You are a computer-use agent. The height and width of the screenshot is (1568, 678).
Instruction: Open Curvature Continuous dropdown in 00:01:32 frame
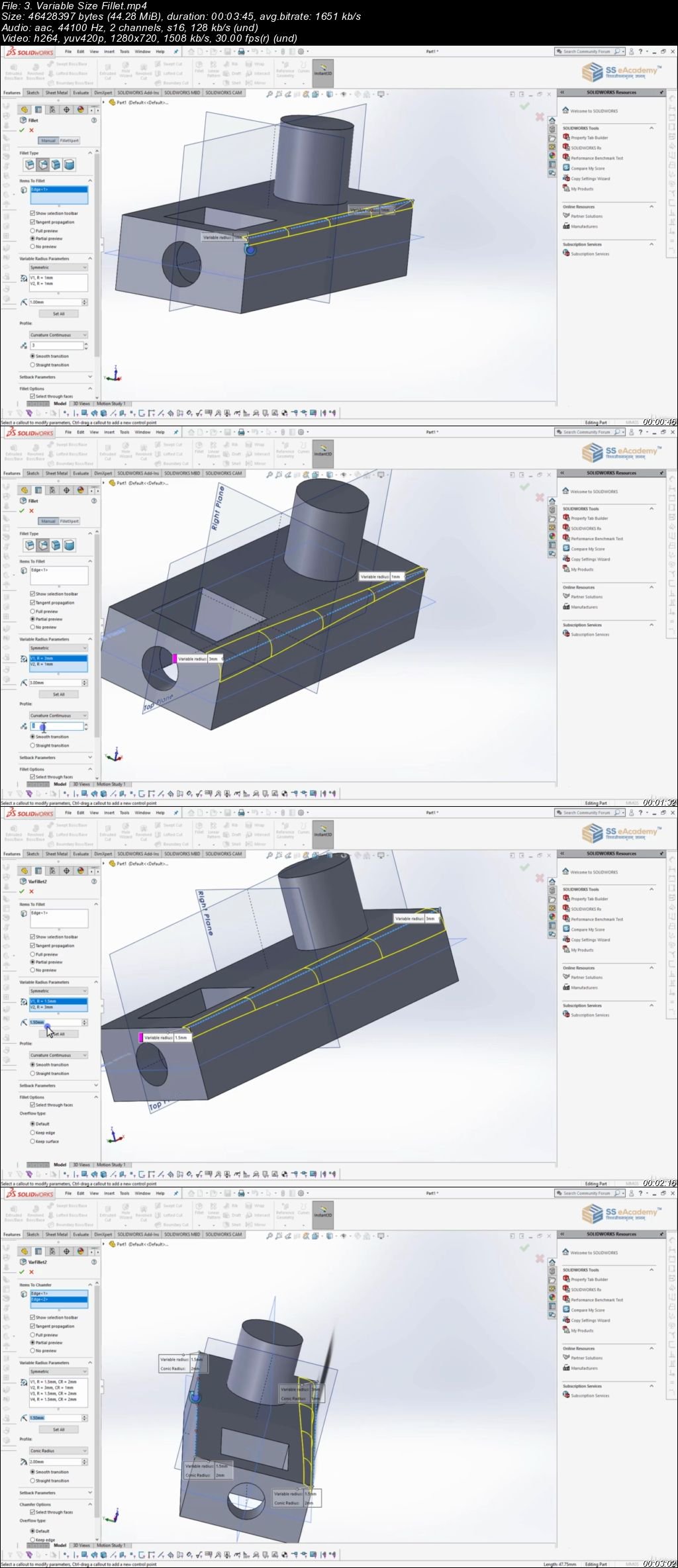tap(58, 715)
